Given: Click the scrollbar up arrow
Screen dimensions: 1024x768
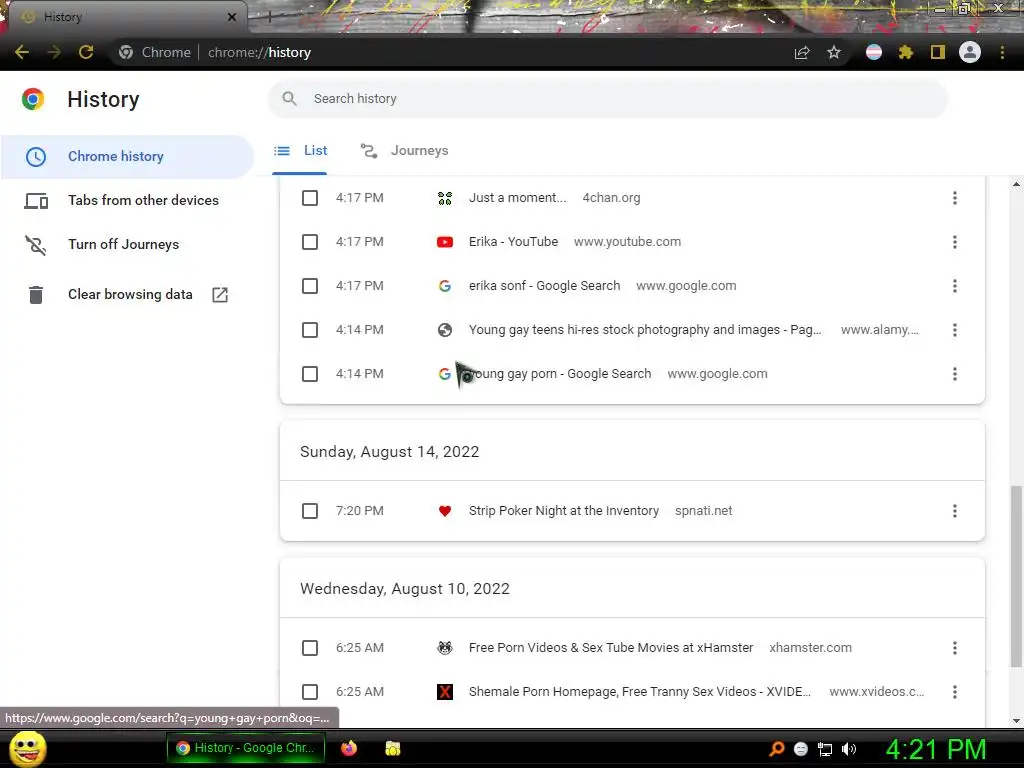Looking at the screenshot, I should [1016, 184].
